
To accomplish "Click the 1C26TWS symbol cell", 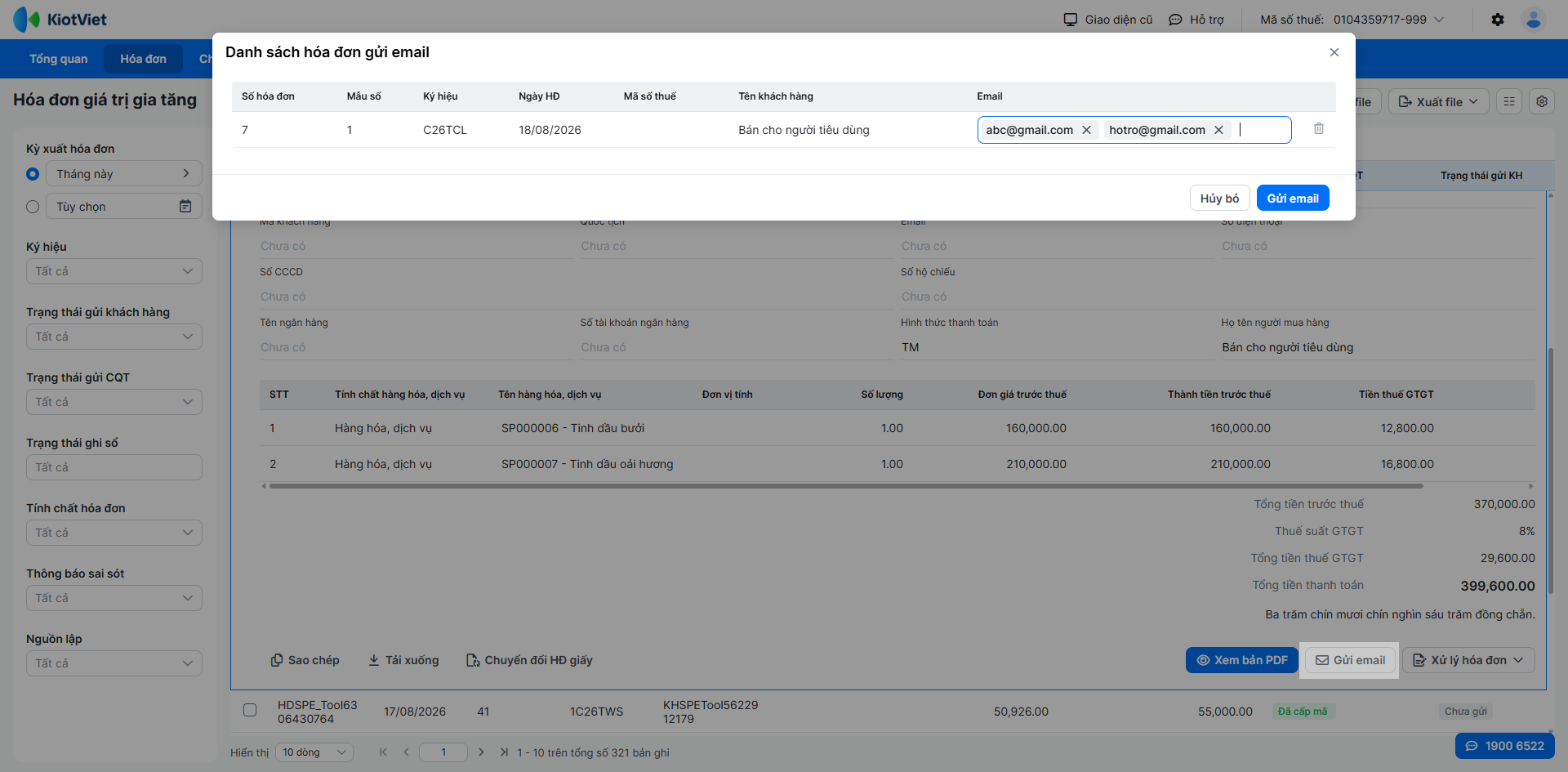I will (x=596, y=712).
